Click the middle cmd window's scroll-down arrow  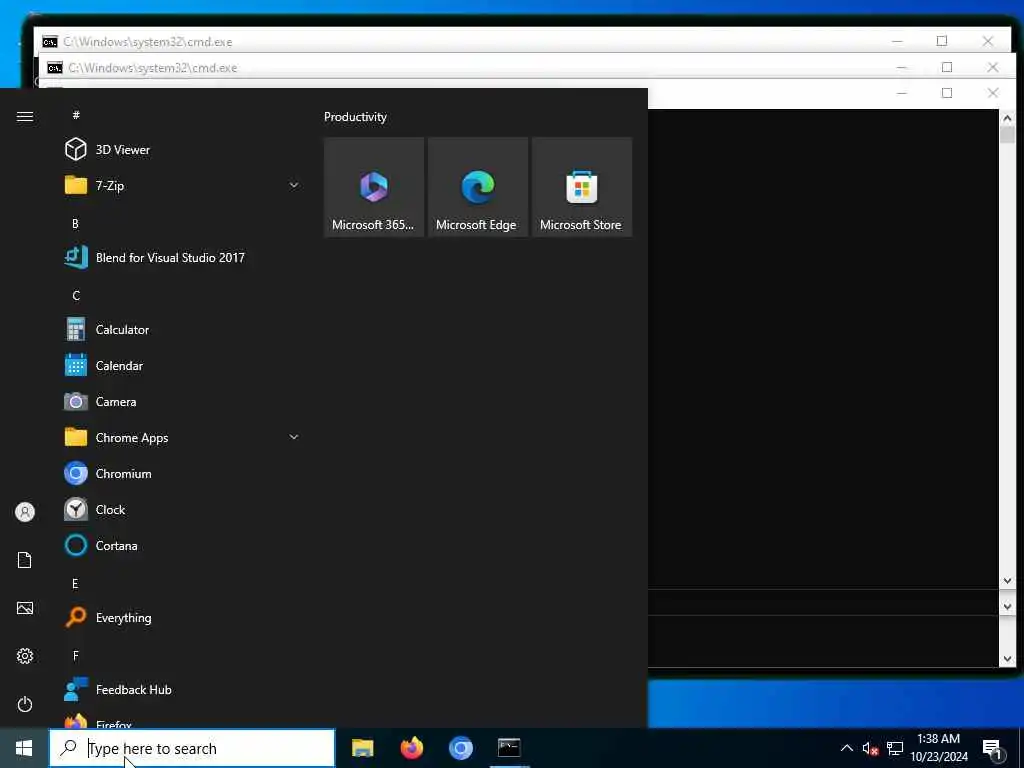pos(1006,606)
